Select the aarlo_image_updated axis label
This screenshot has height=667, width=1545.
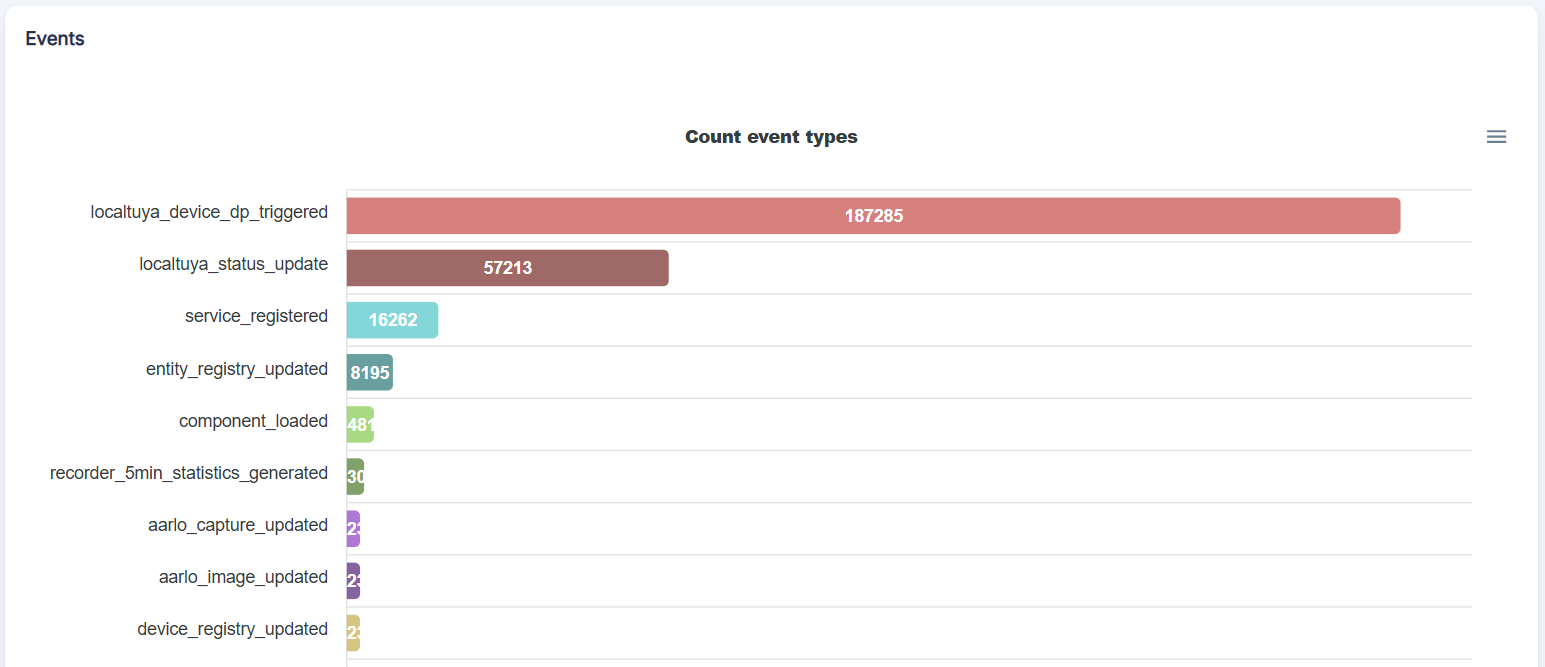(243, 577)
